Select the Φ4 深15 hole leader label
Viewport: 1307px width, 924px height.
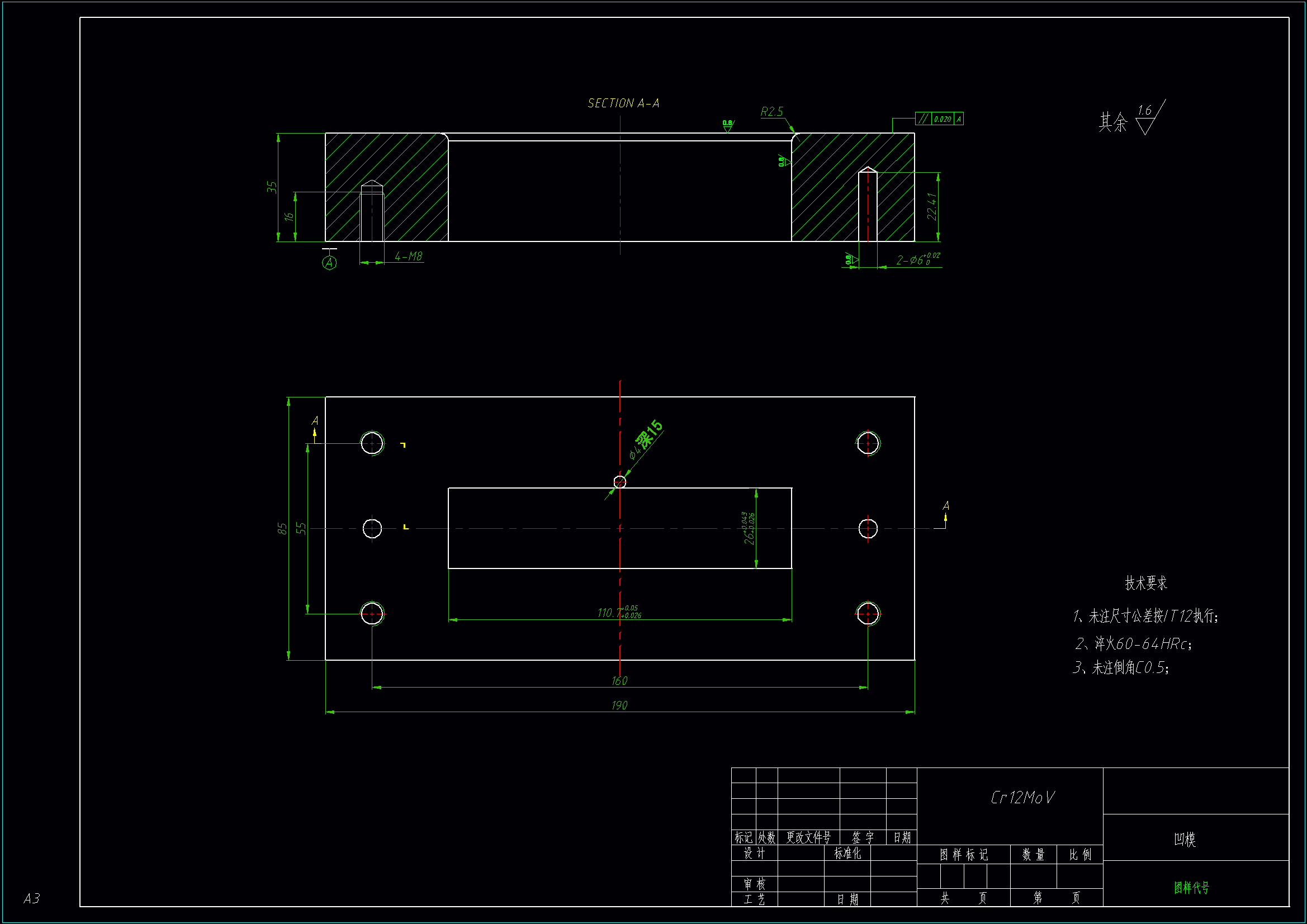pyautogui.click(x=646, y=439)
